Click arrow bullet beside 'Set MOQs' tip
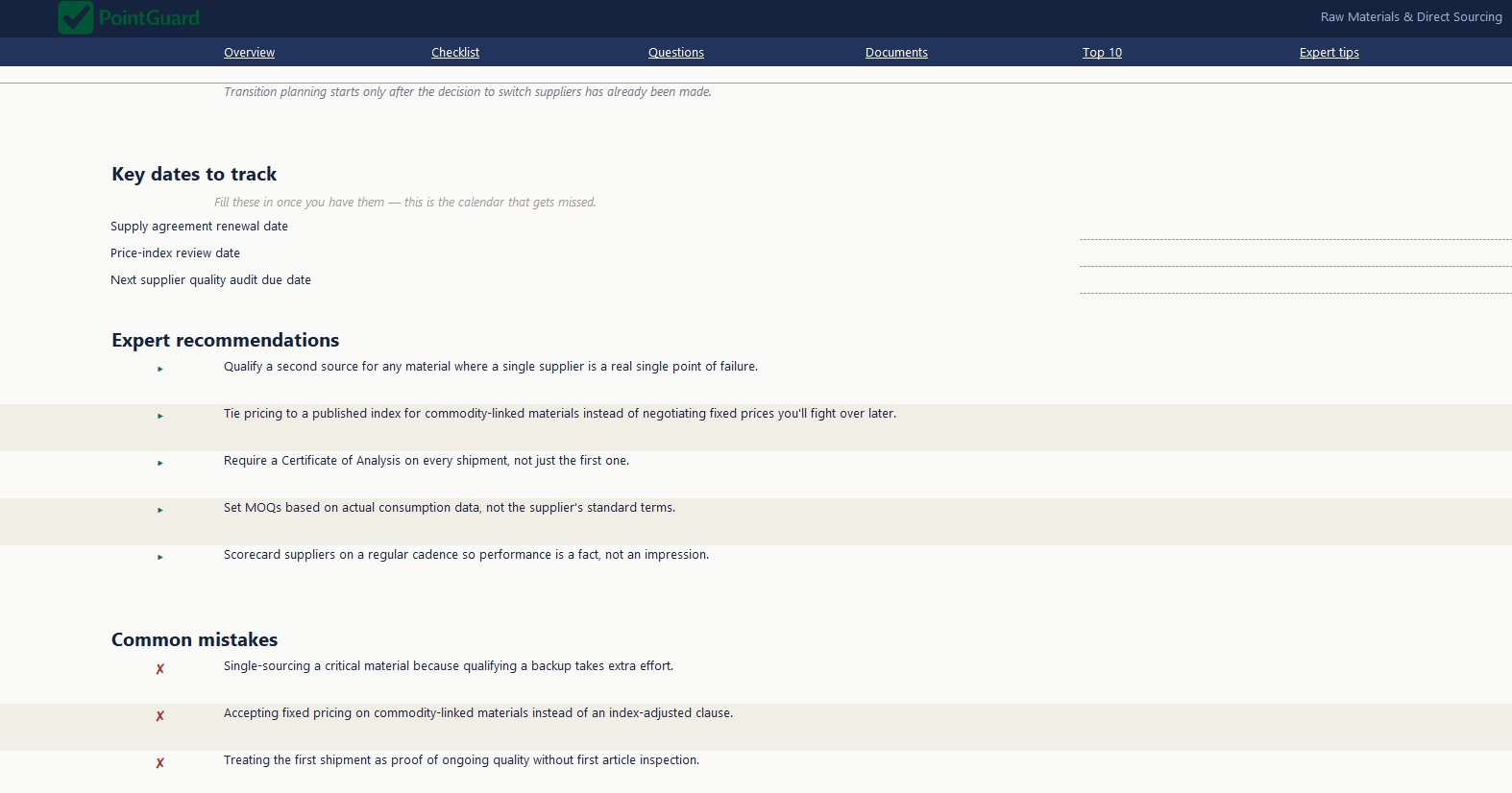This screenshot has width=1512, height=793. coord(160,510)
